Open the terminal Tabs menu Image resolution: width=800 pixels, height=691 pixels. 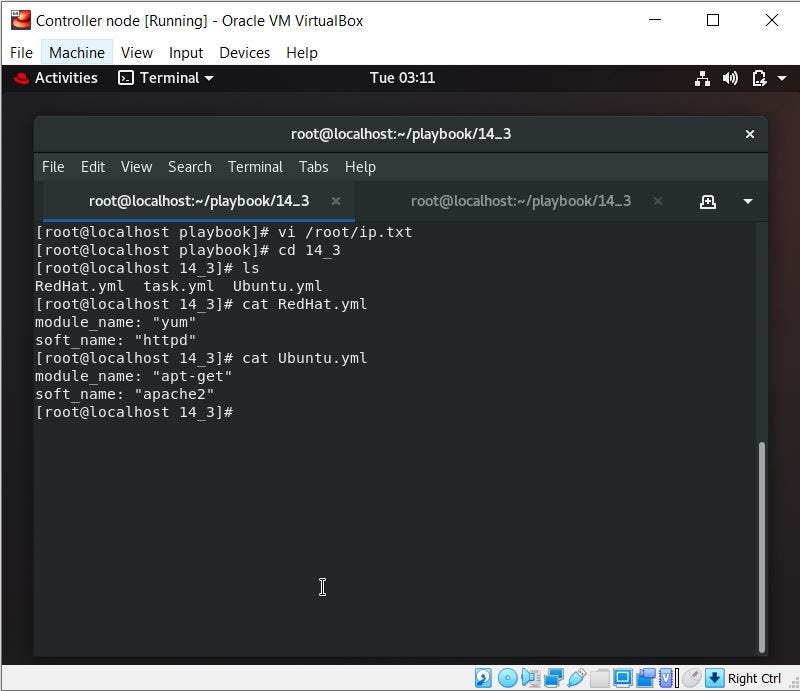click(x=313, y=167)
